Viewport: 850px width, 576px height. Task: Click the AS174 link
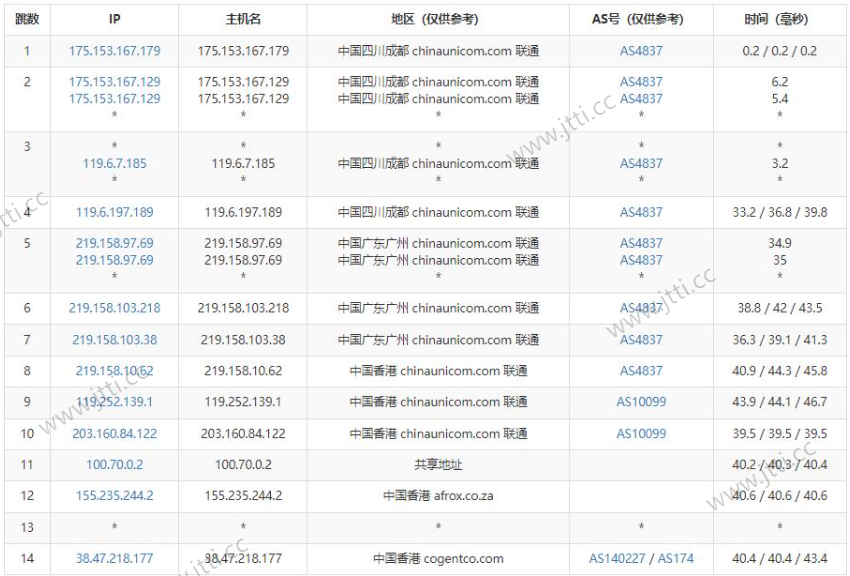click(x=675, y=559)
